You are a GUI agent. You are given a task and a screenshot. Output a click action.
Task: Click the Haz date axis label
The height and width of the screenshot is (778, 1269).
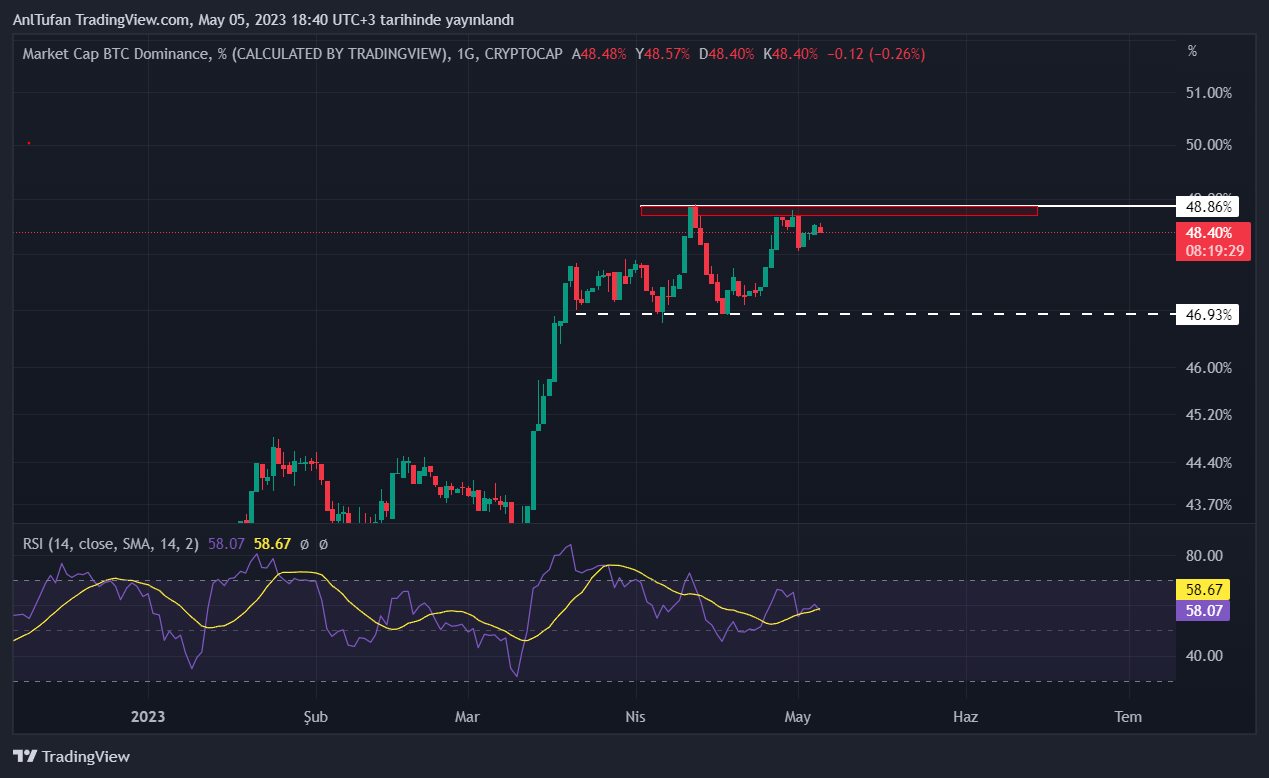pyautogui.click(x=965, y=717)
